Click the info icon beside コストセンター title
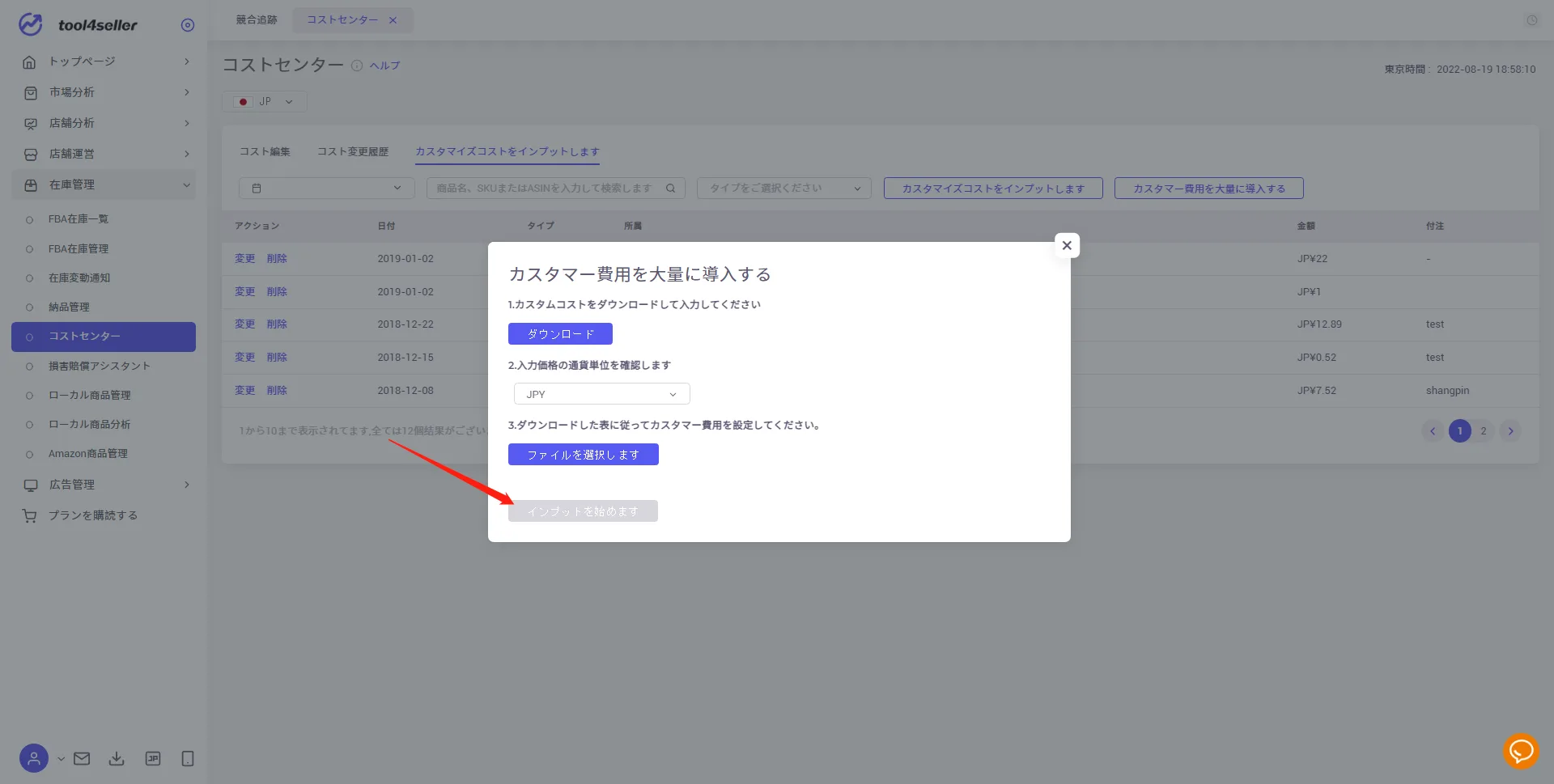 (357, 66)
